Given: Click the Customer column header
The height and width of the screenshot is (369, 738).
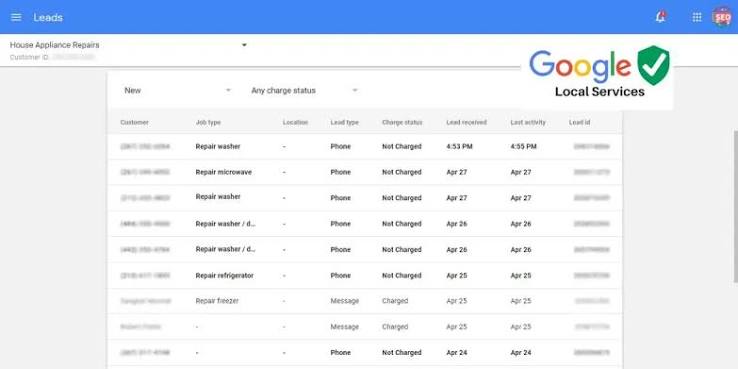Looking at the screenshot, I should click(x=134, y=122).
